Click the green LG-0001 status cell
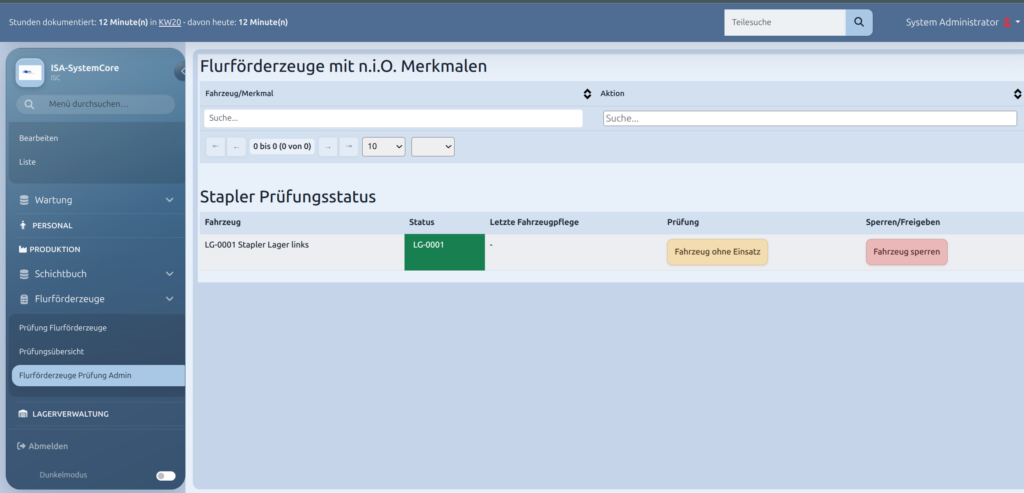 click(445, 252)
